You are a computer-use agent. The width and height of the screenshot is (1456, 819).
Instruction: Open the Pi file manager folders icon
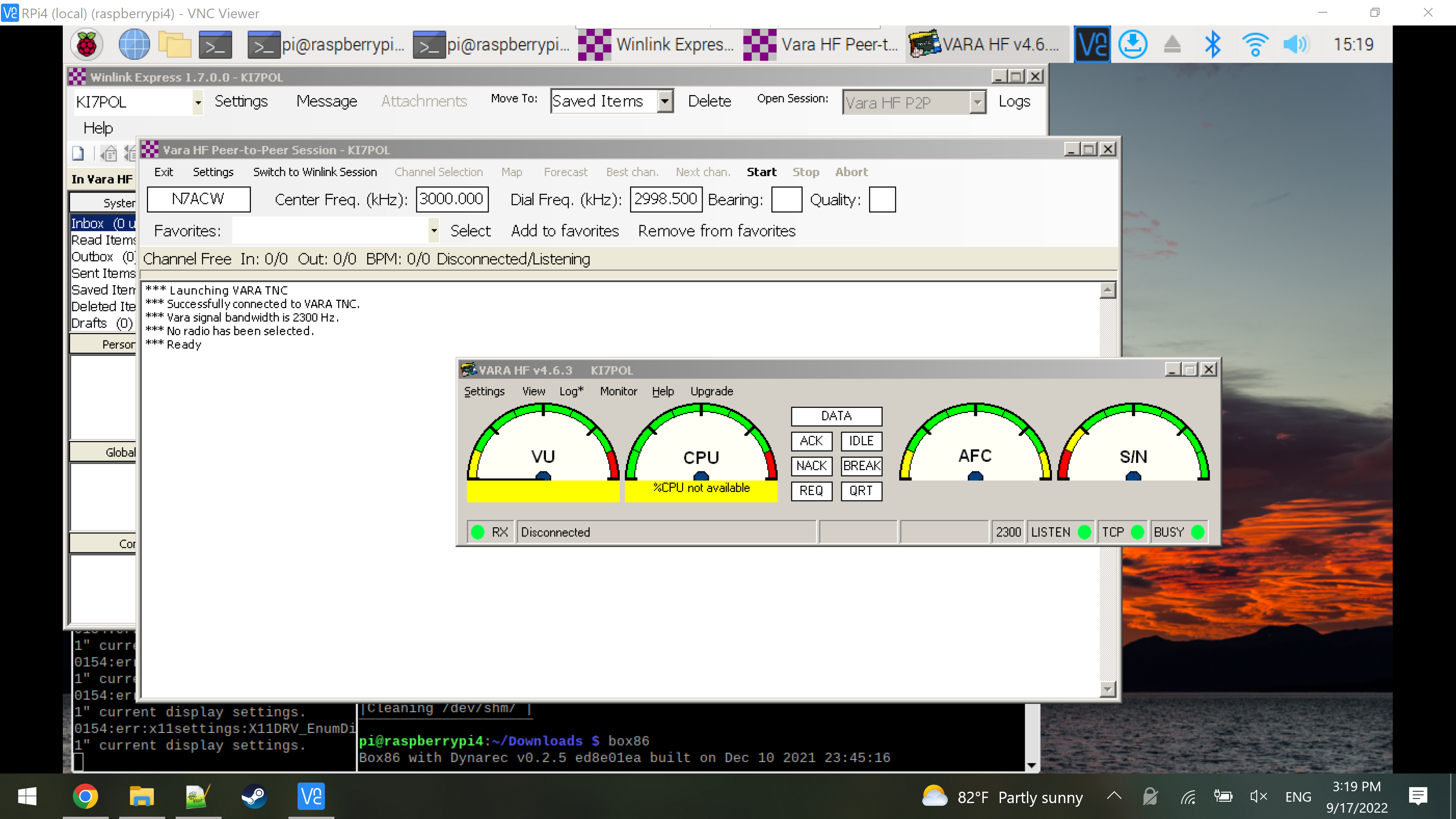175,44
